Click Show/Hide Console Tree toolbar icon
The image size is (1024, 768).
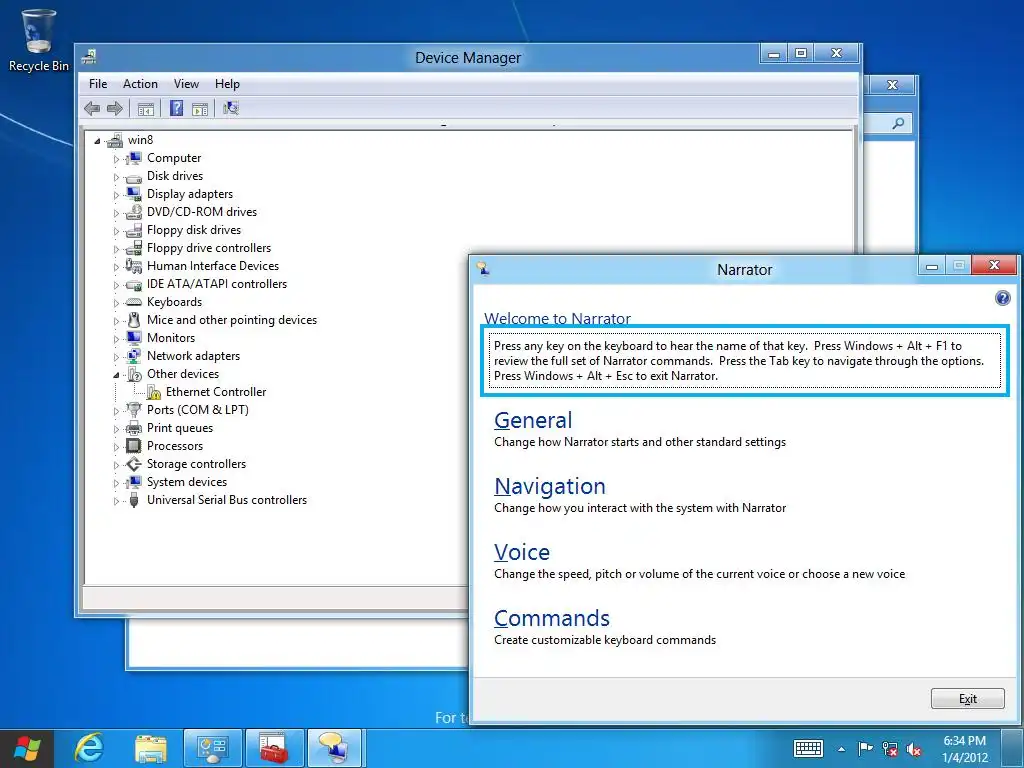pos(146,108)
